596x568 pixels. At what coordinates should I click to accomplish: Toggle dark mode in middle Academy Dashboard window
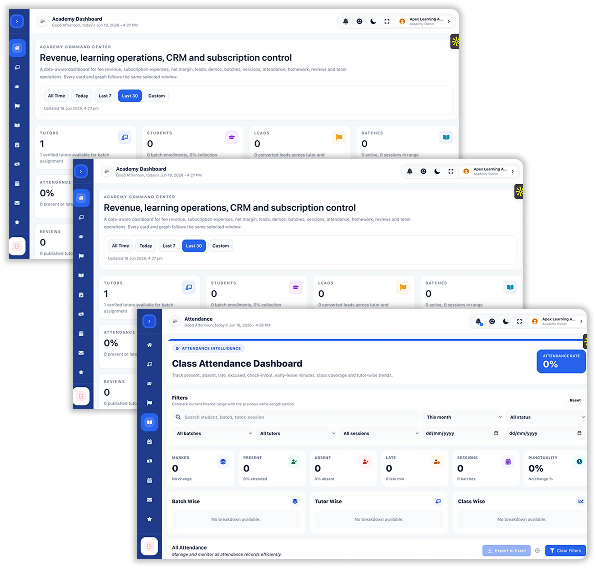[x=437, y=171]
